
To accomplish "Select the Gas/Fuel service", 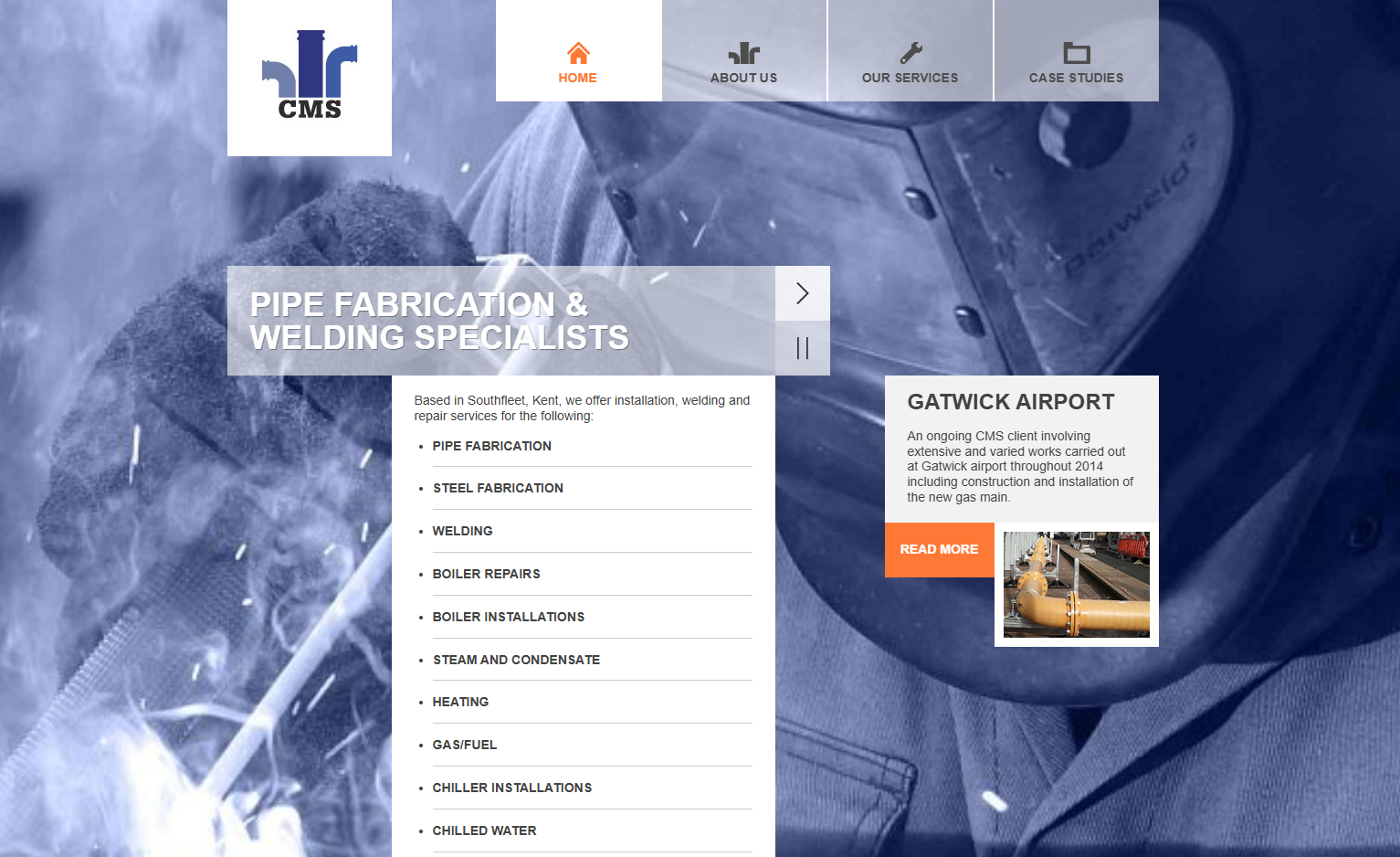I will point(464,745).
